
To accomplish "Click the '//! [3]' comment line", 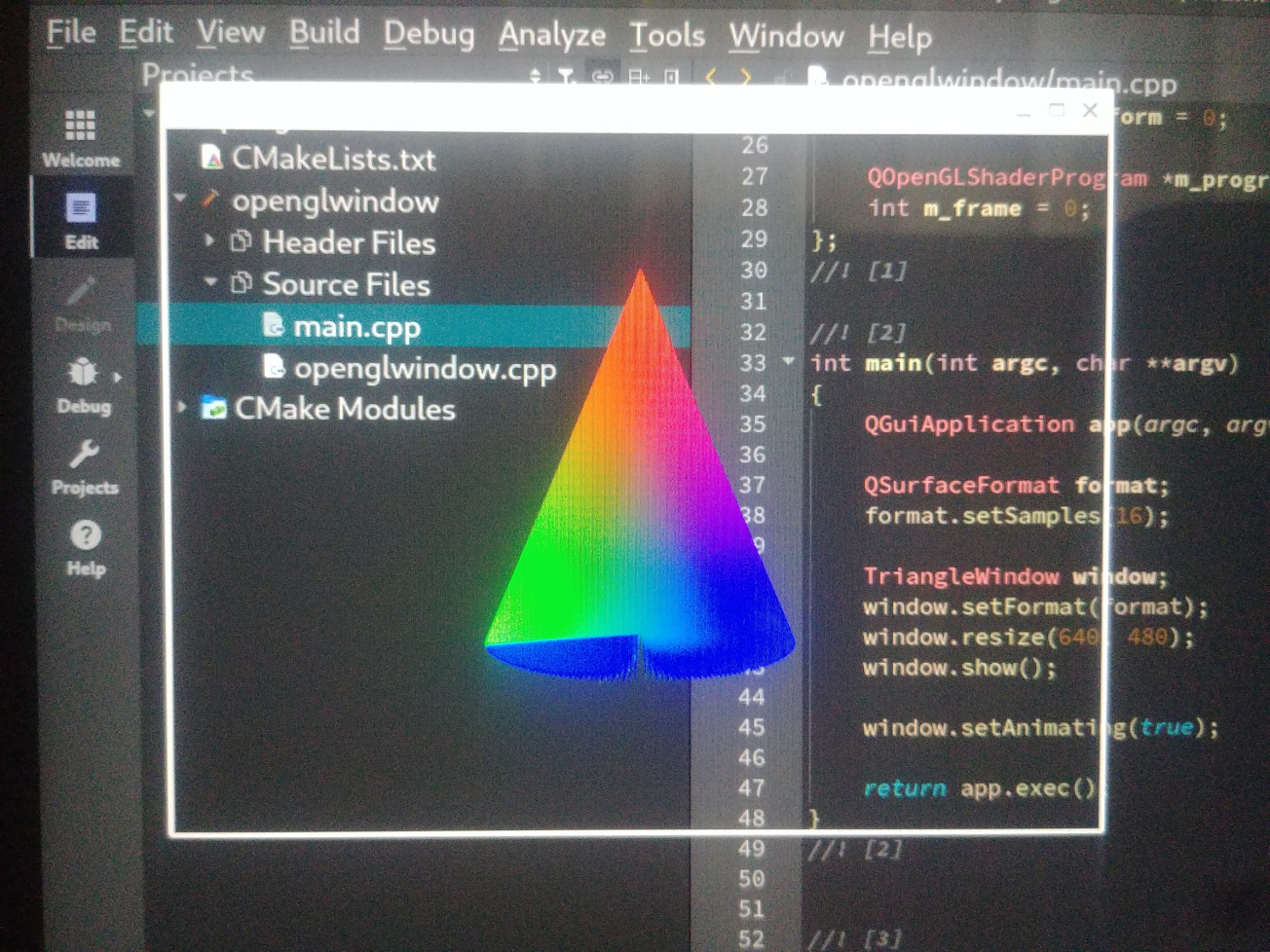I will (x=855, y=939).
